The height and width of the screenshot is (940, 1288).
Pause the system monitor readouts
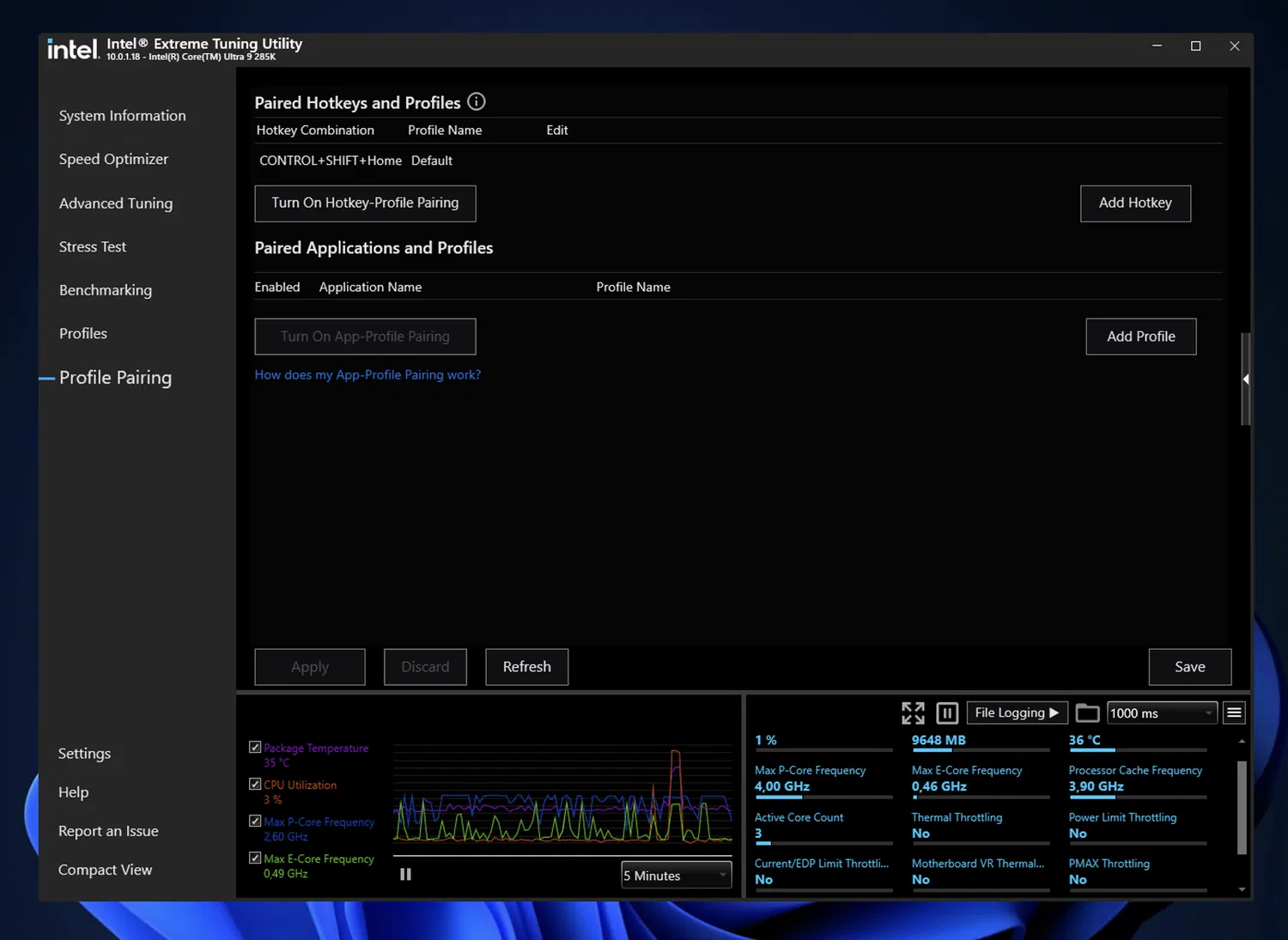[x=946, y=713]
